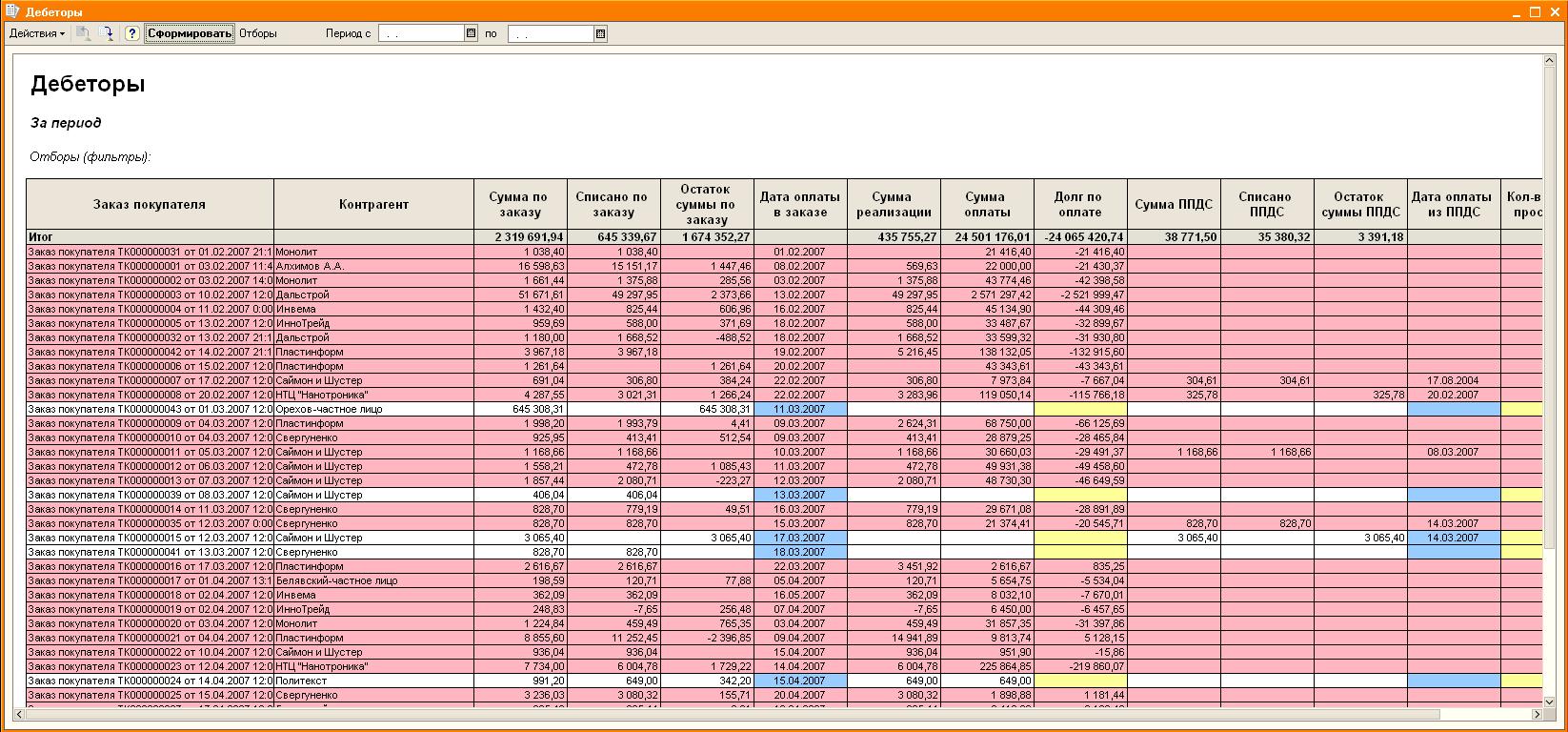Click the restore settings toolbar icon
Viewport: 1568px width, 732px height.
pyautogui.click(x=84, y=33)
